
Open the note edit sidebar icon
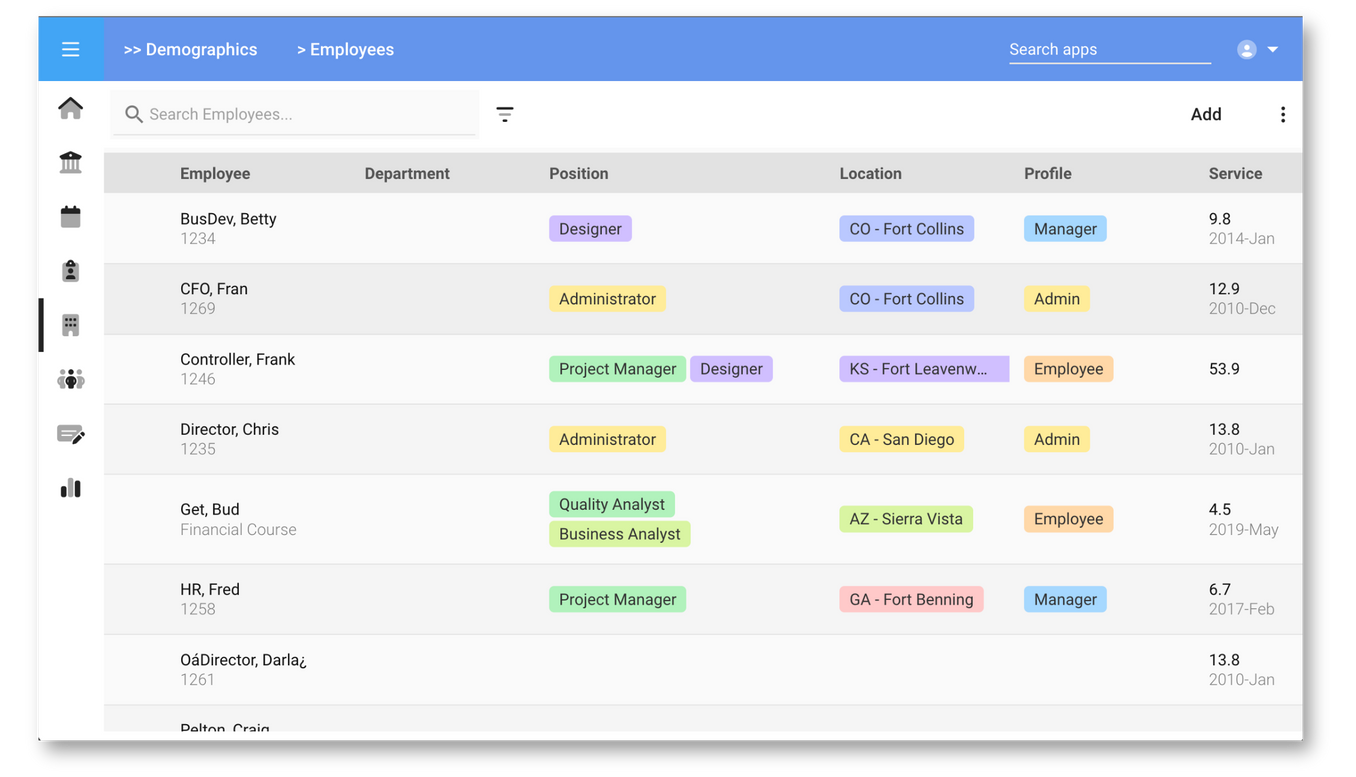(70, 434)
